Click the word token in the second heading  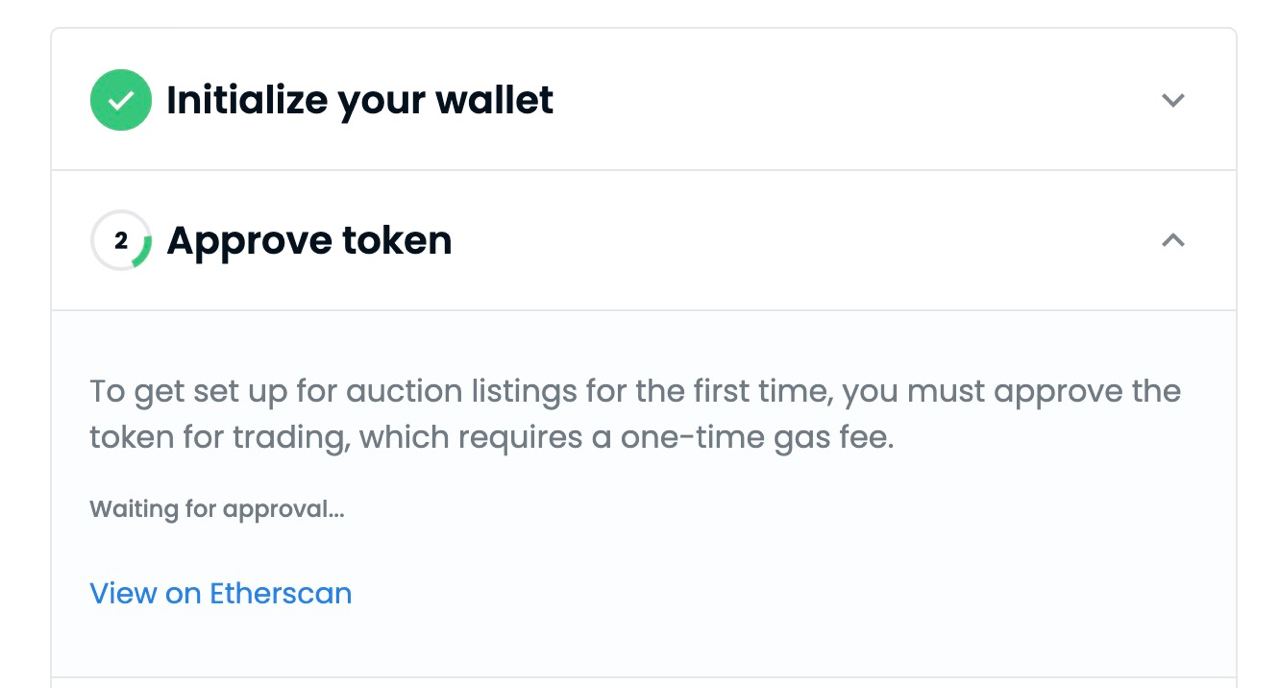pyautogui.click(x=397, y=240)
